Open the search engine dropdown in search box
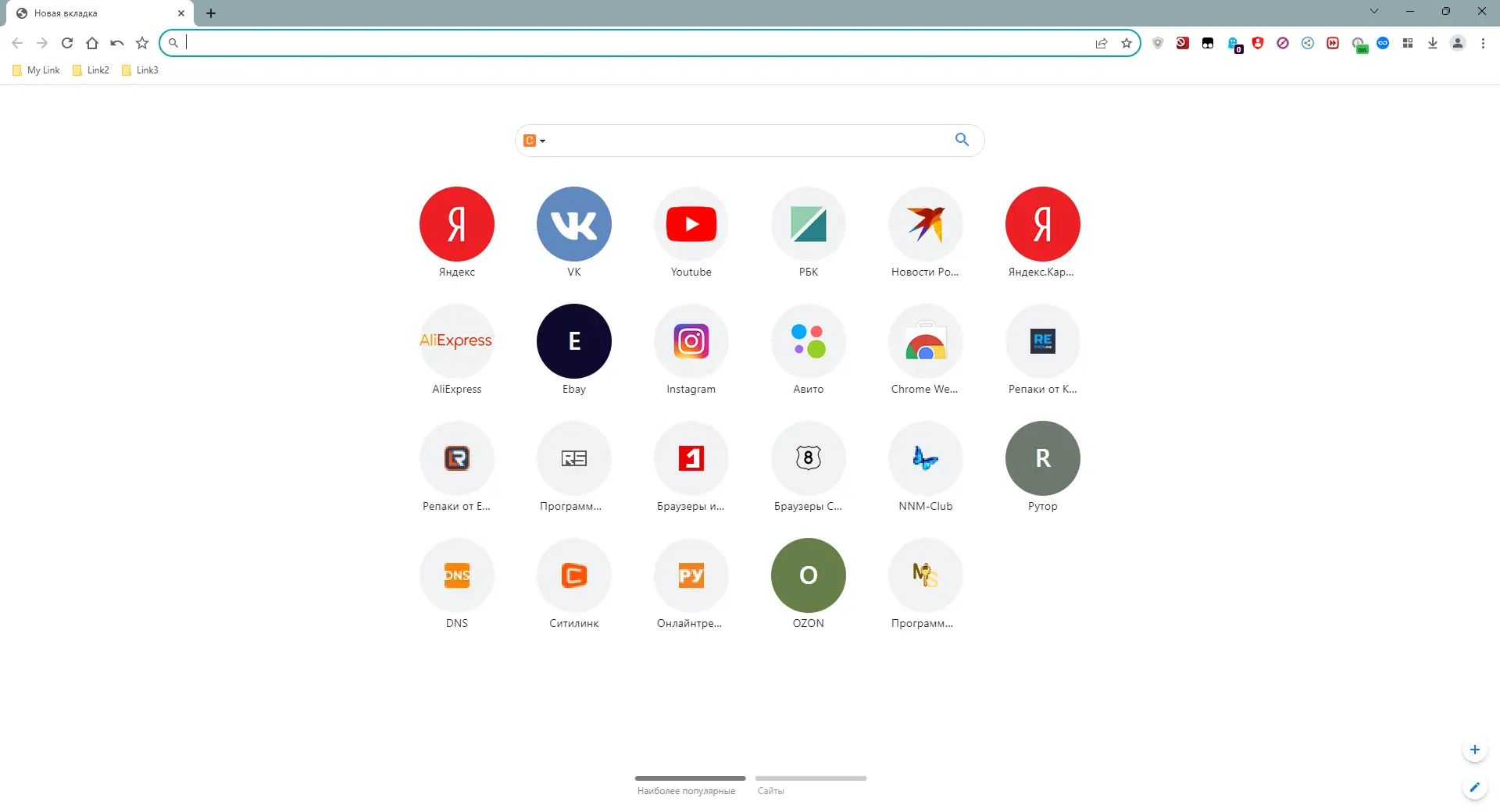Image resolution: width=1500 pixels, height=812 pixels. click(534, 141)
